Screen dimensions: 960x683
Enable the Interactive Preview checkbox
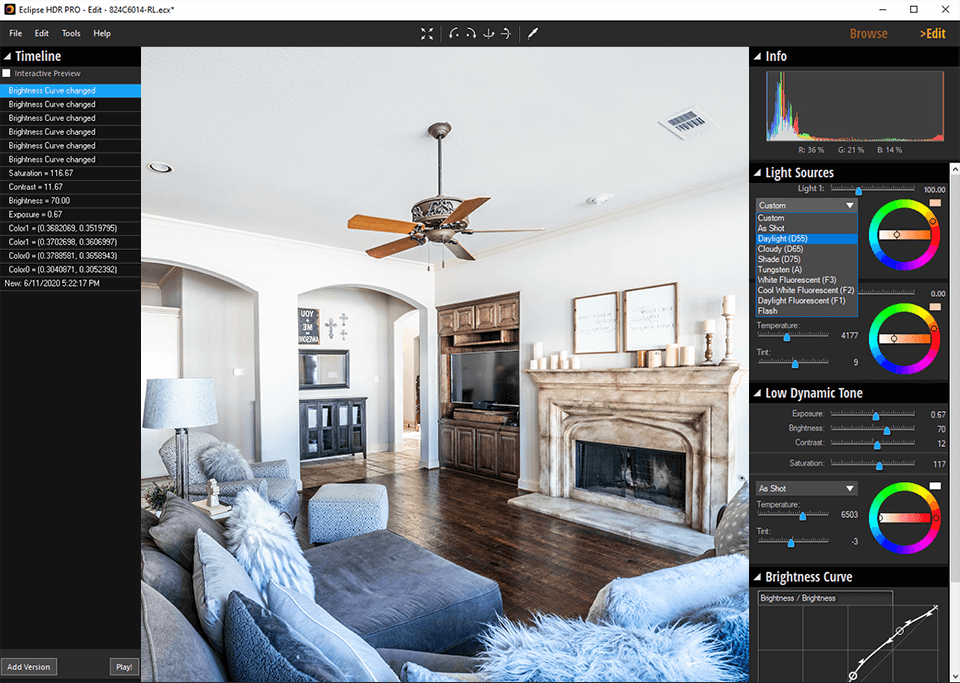pos(7,73)
